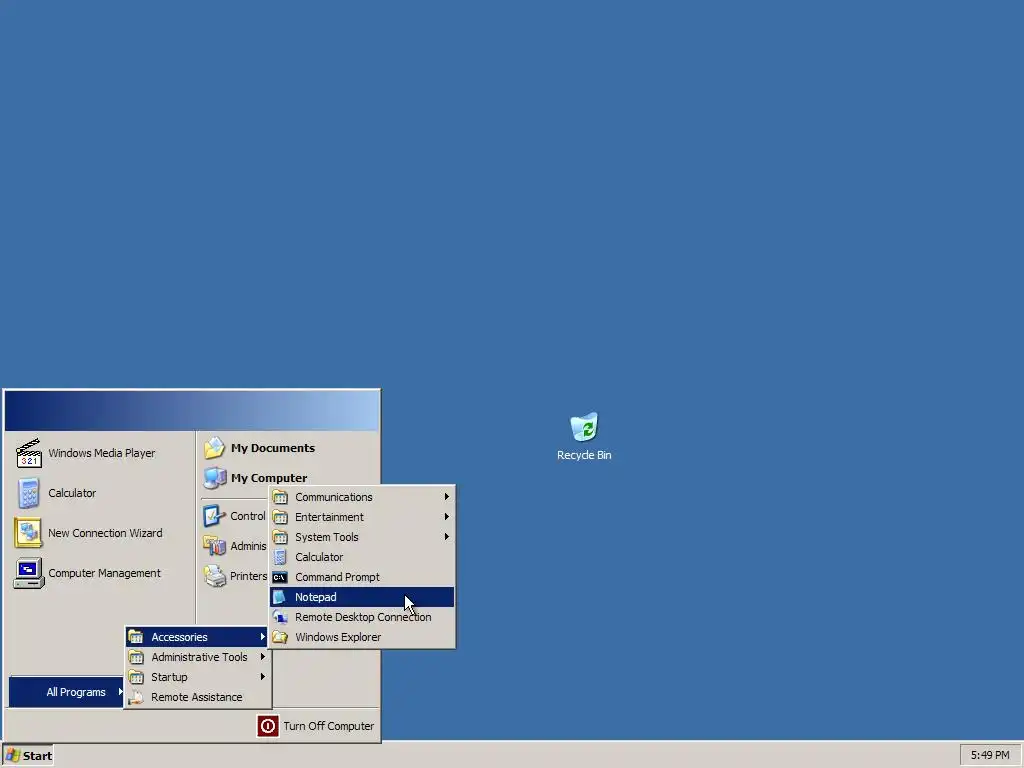Click Administrative Tools folder icon in programs list
This screenshot has height=768, width=1024.
pyautogui.click(x=136, y=657)
